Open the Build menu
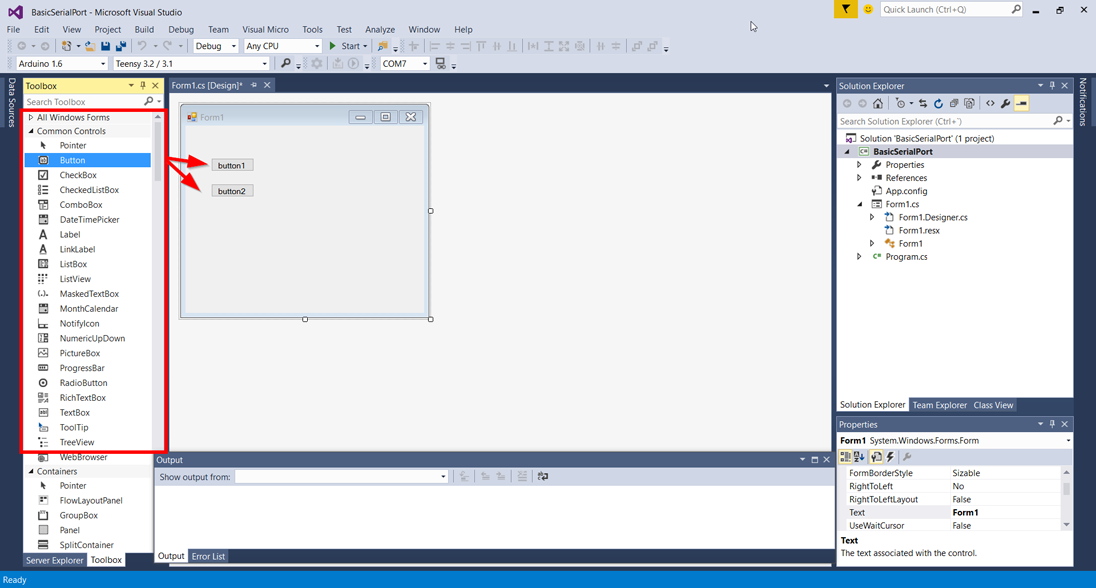Screen dimensions: 1096x588 pos(144,29)
